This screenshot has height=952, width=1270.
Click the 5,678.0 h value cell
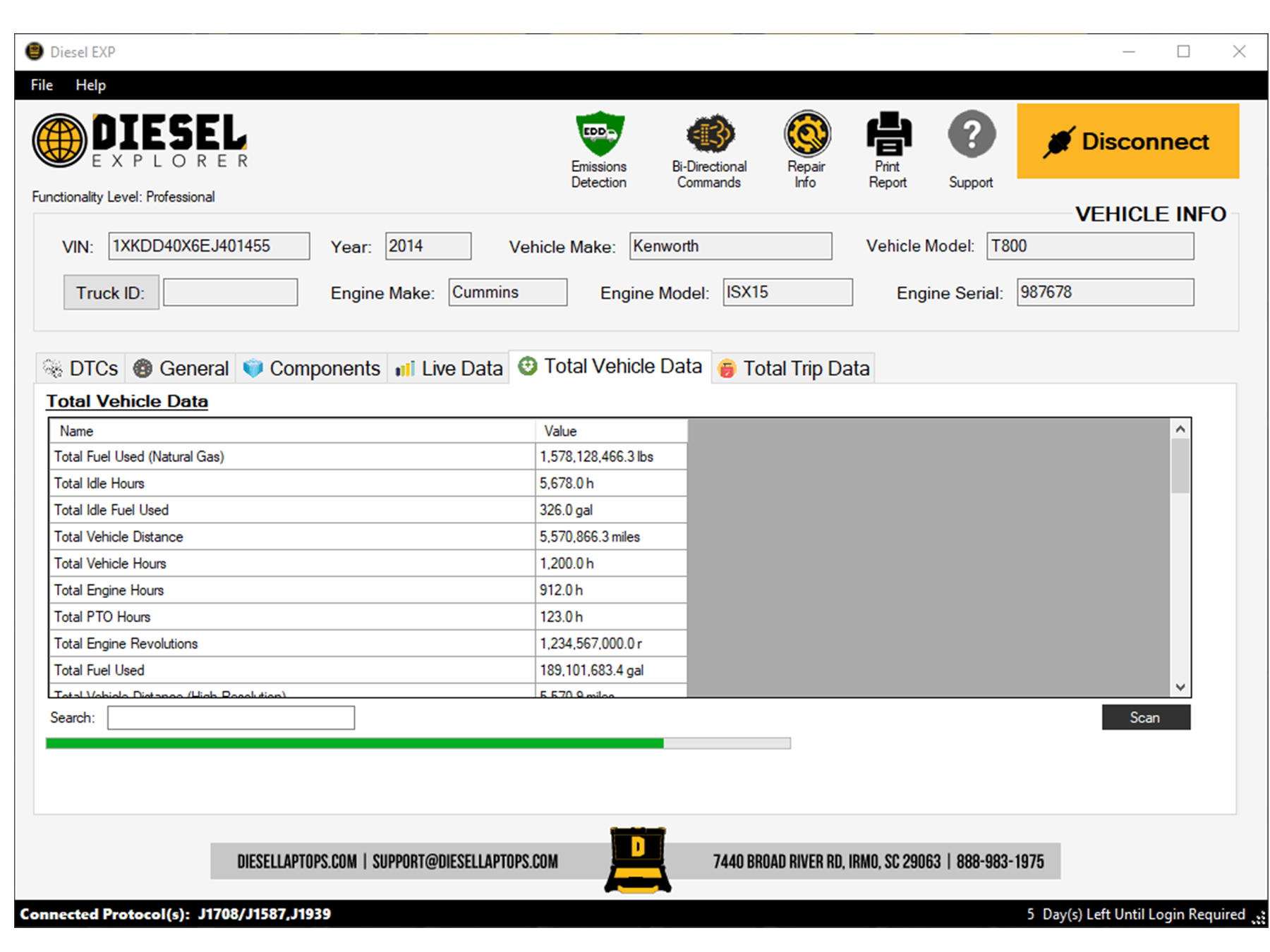pos(612,483)
